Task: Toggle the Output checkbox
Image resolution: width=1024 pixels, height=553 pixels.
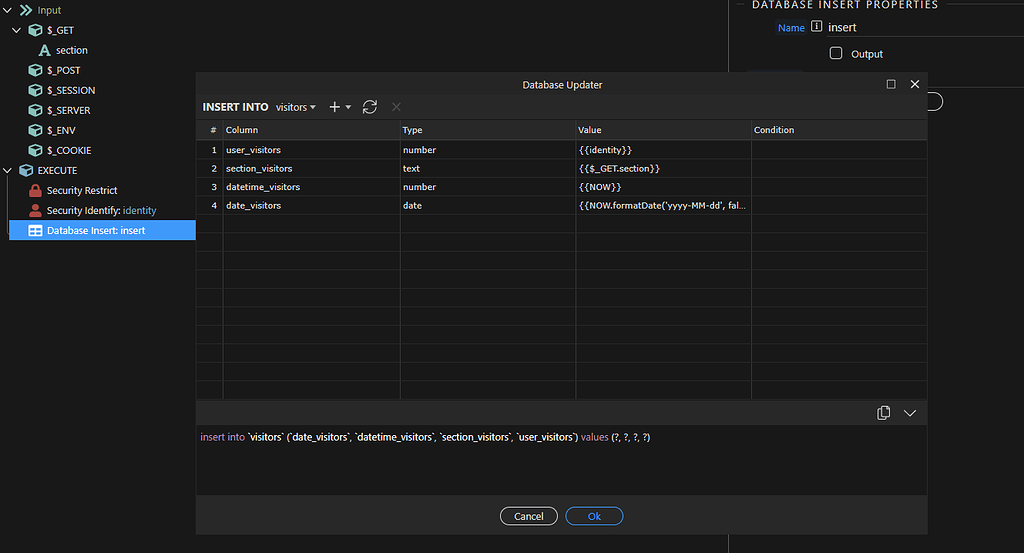Action: [836, 54]
